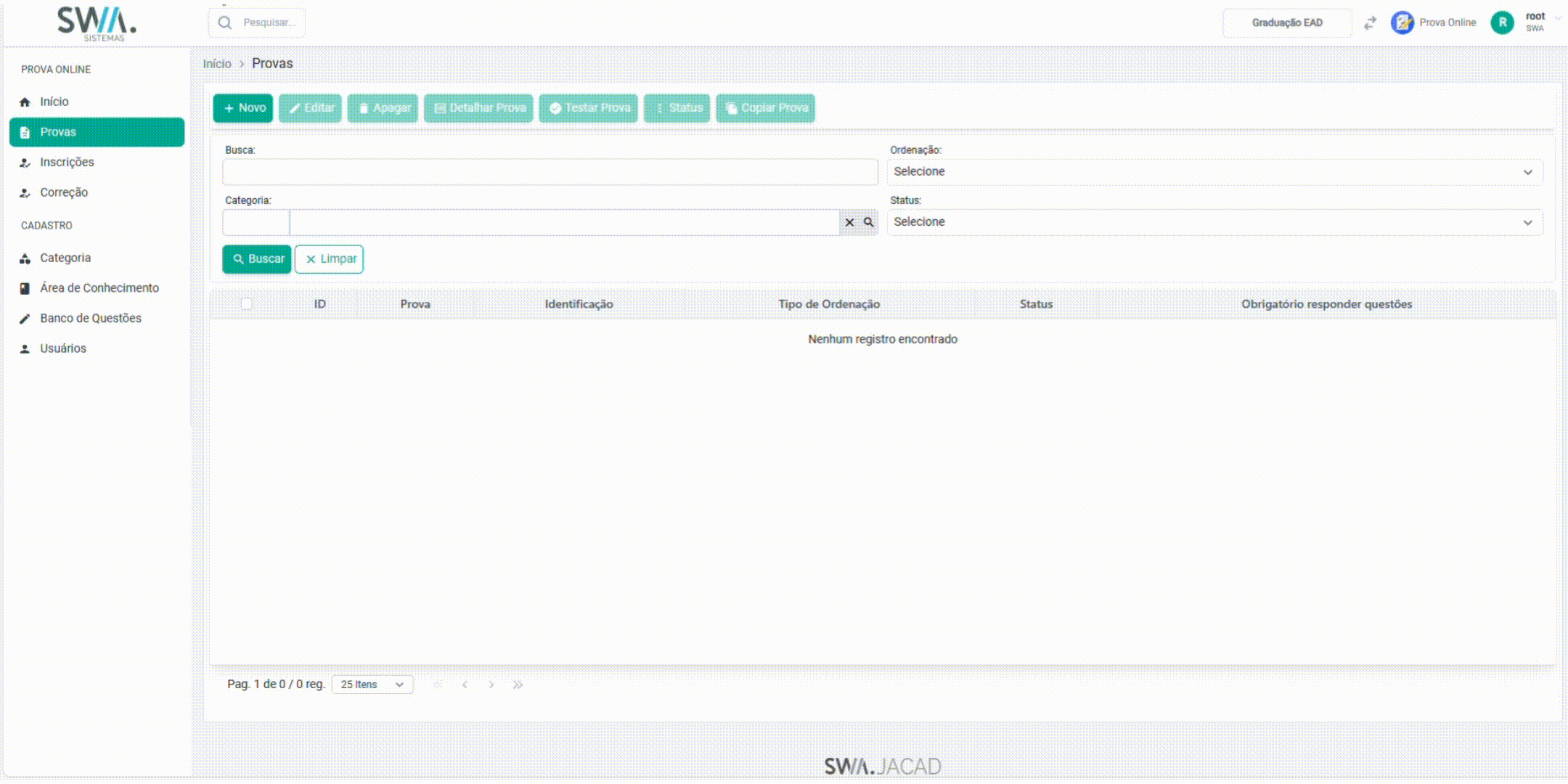This screenshot has height=784, width=1568.
Task: Click the next page arrow in the pagination
Action: pos(491,685)
